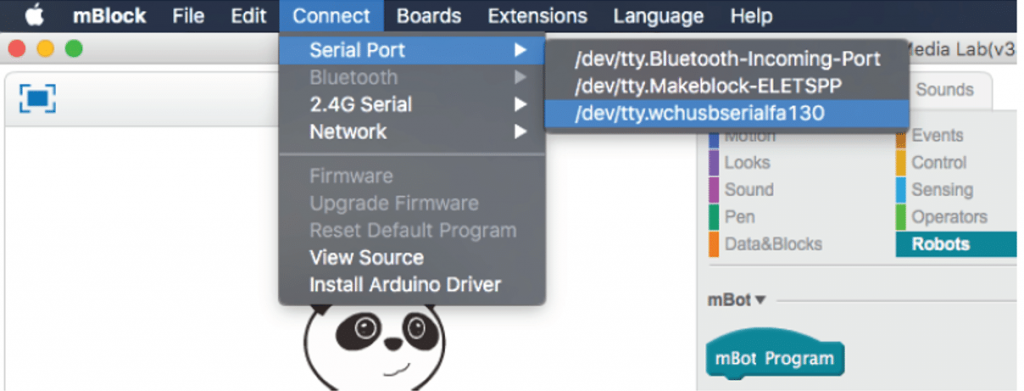Choose Install Arduino Driver

click(412, 285)
